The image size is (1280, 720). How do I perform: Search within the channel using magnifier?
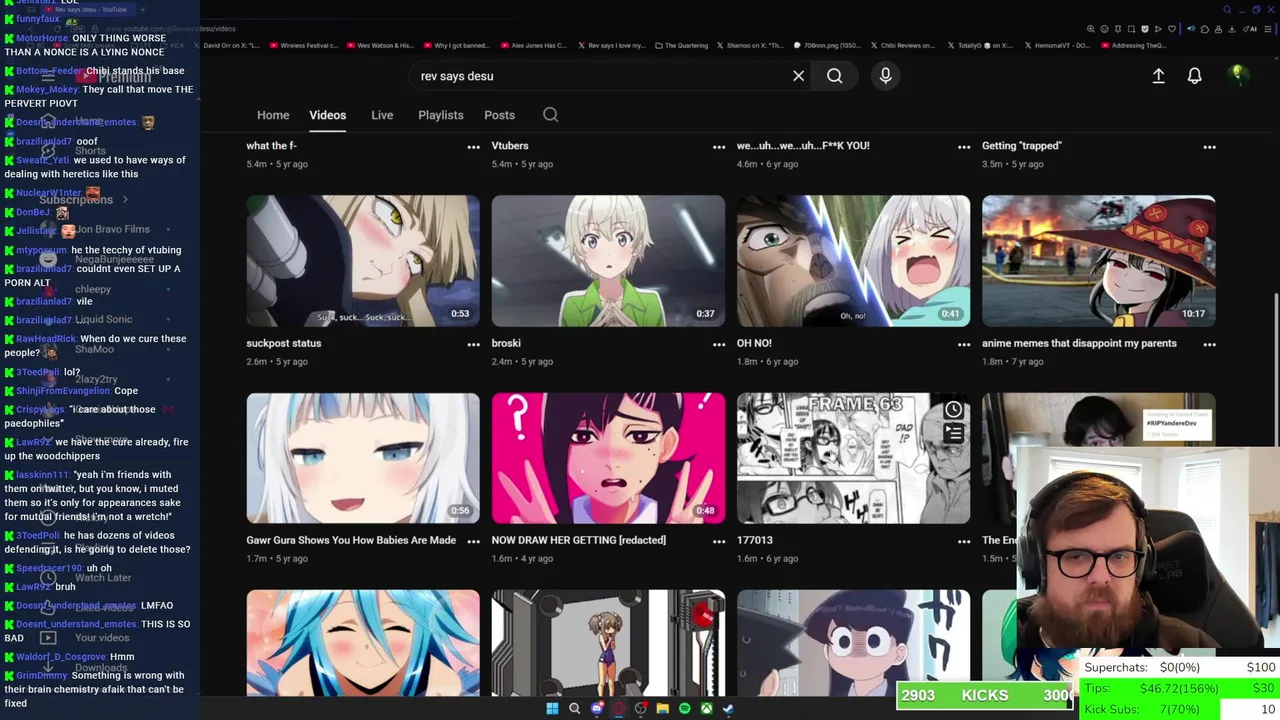click(550, 115)
